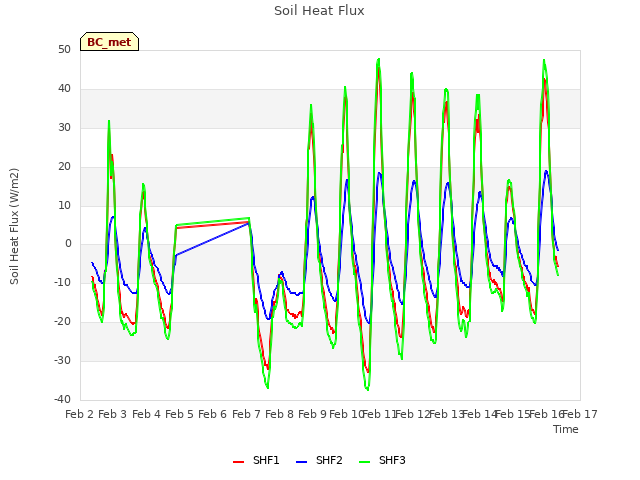Click the -10 y-axis tick label
This screenshot has height=480, width=640.
(x=62, y=282)
